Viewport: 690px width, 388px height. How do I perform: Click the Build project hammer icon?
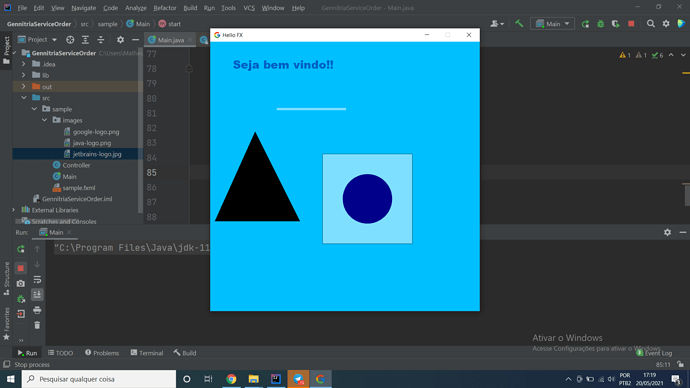point(519,24)
